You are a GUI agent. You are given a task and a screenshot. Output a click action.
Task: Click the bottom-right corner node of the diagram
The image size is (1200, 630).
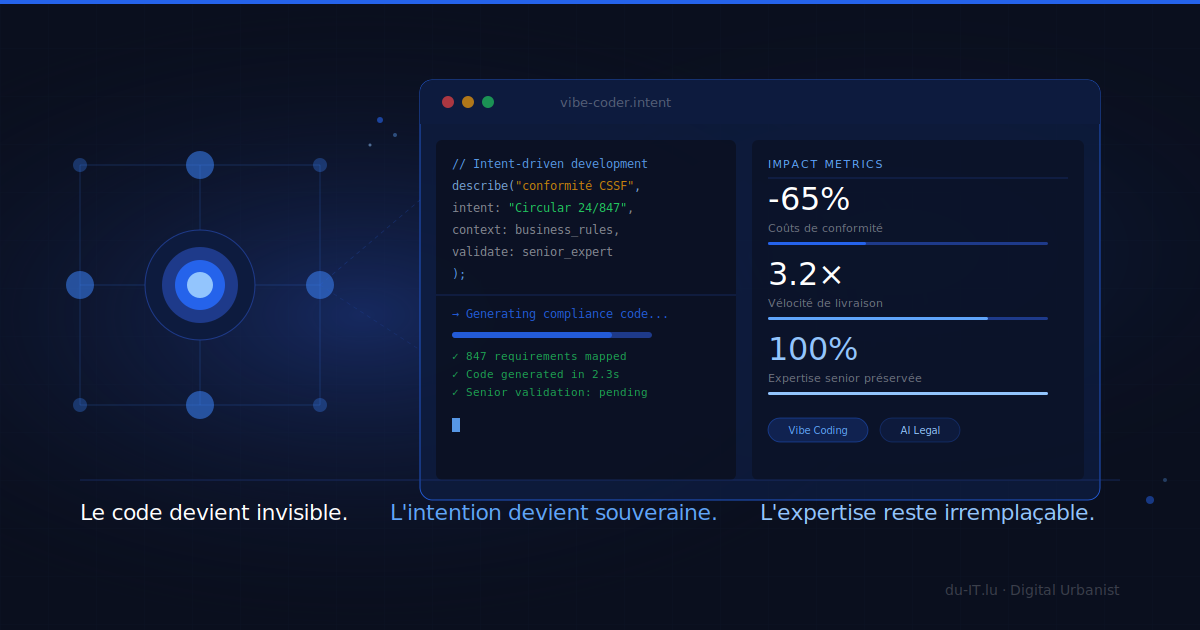click(x=320, y=405)
